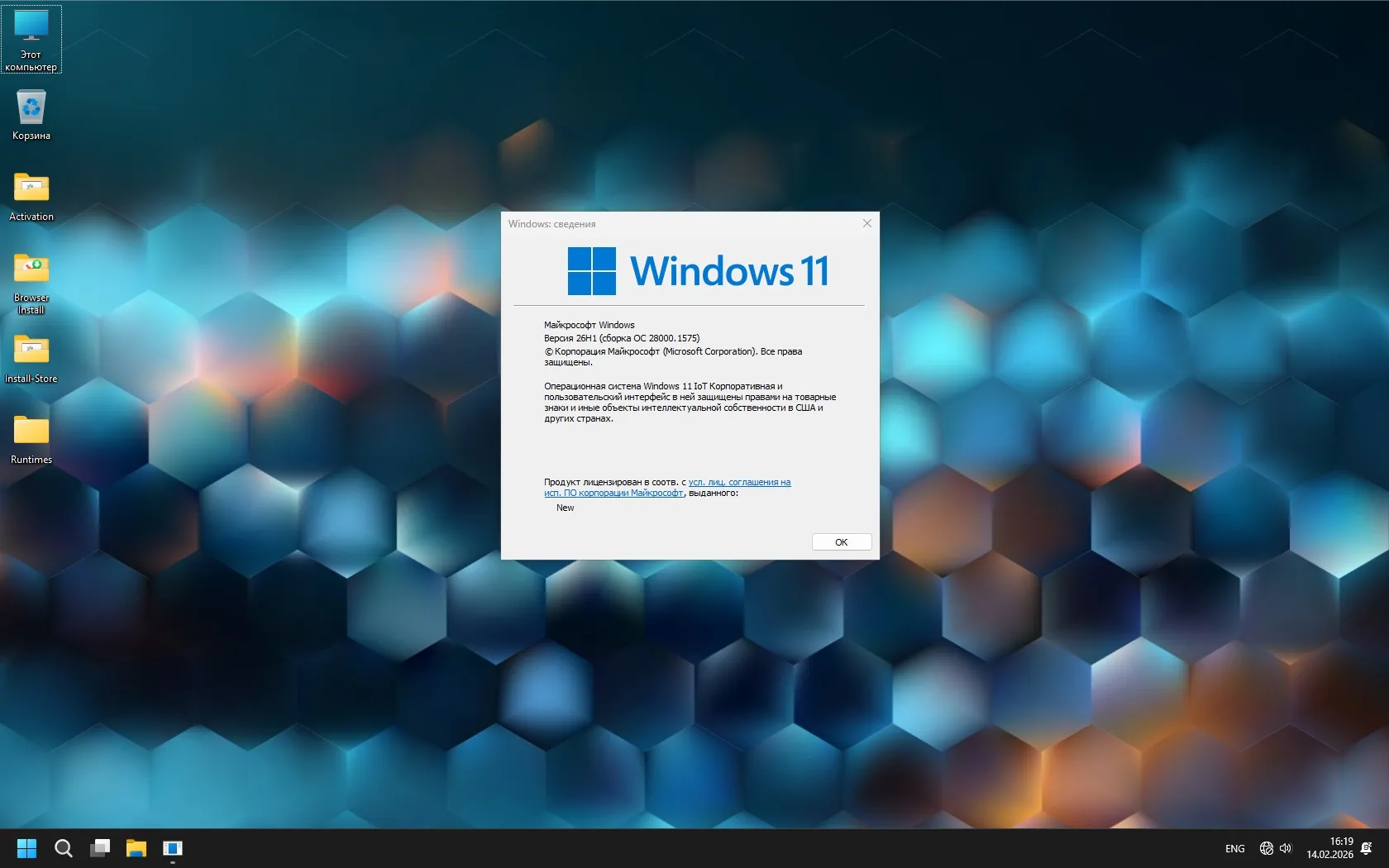The image size is (1389, 868).
Task: Open the Start menu
Action: click(x=26, y=848)
